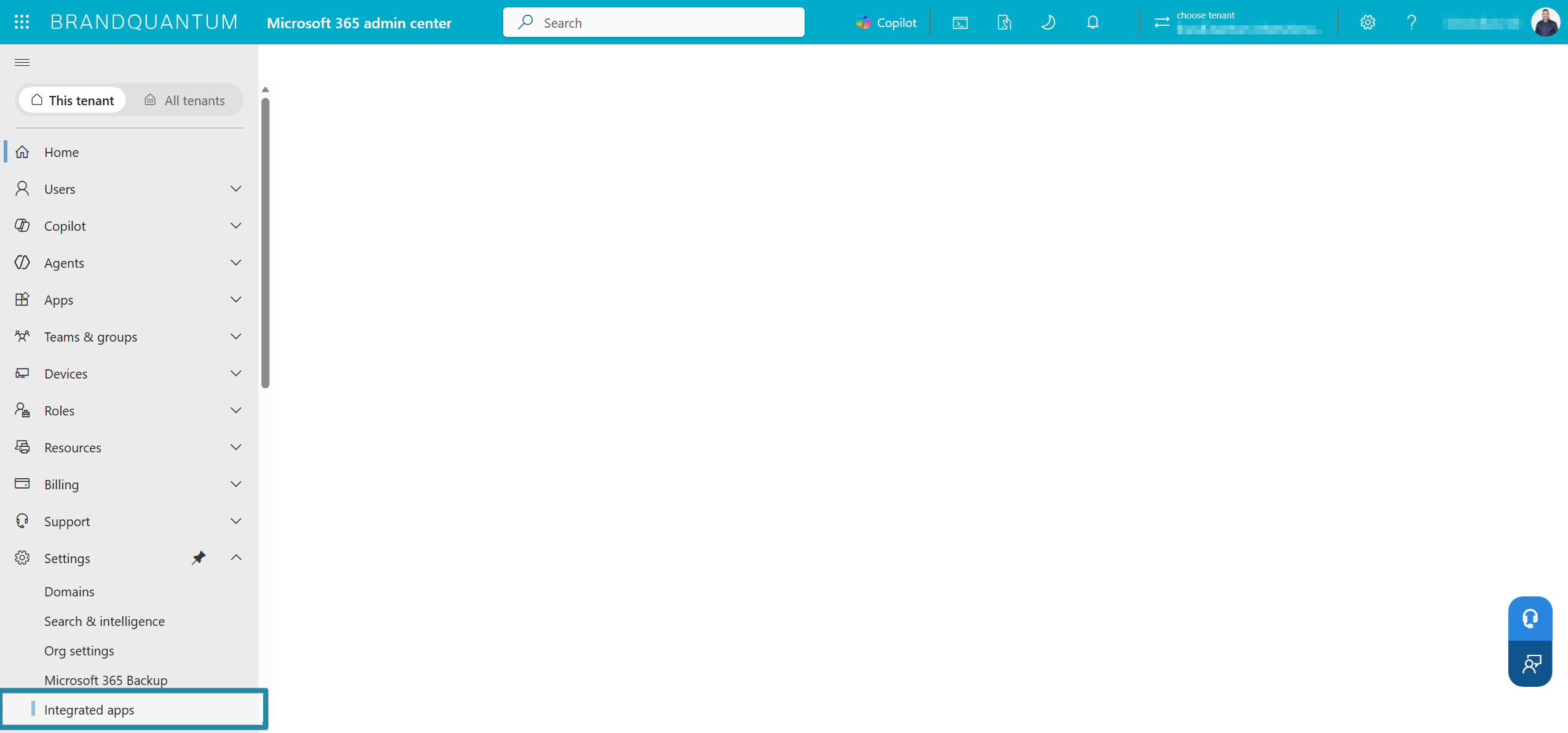The height and width of the screenshot is (733, 1568).
Task: Open Integrated apps
Action: click(x=133, y=710)
